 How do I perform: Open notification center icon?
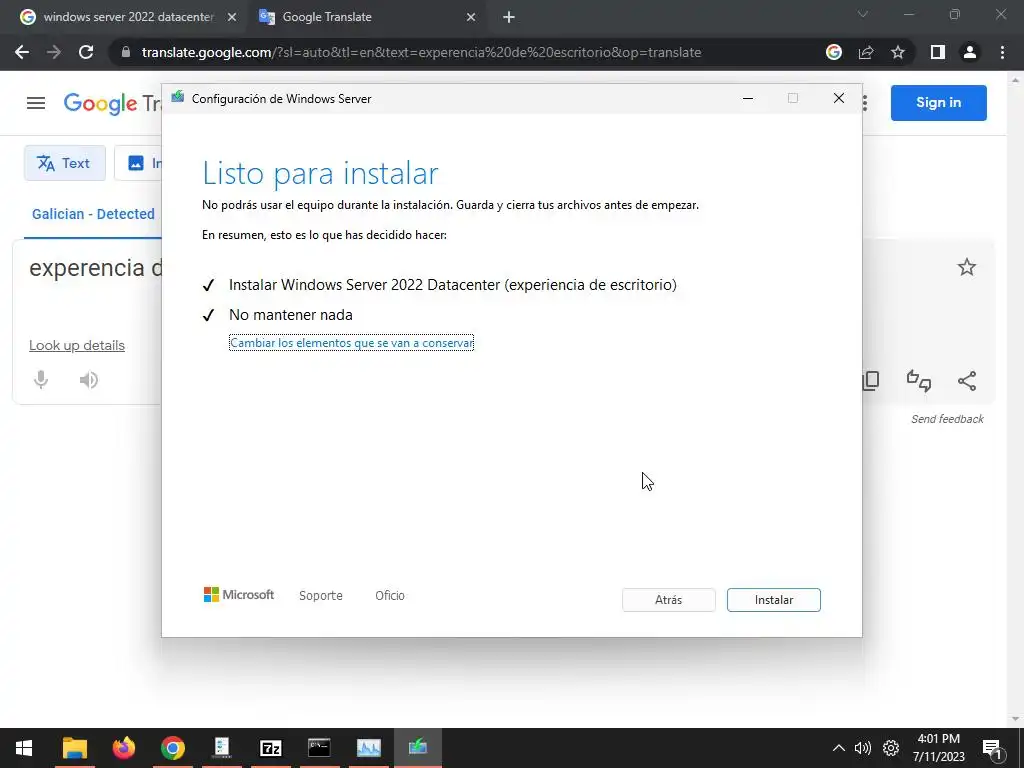click(x=993, y=749)
